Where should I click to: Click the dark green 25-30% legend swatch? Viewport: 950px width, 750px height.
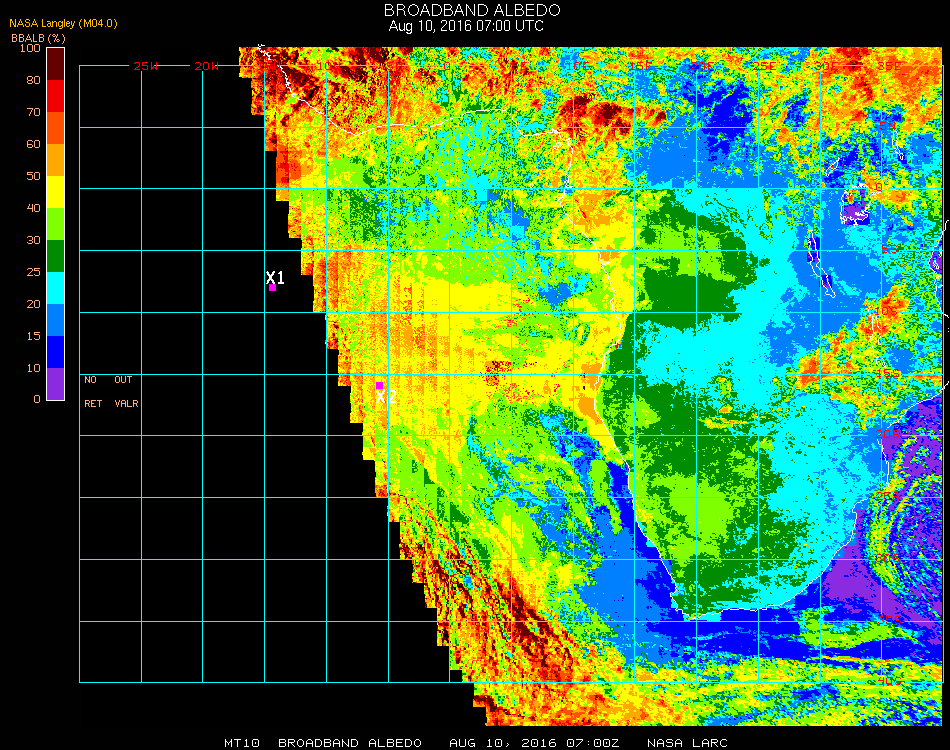(56, 256)
